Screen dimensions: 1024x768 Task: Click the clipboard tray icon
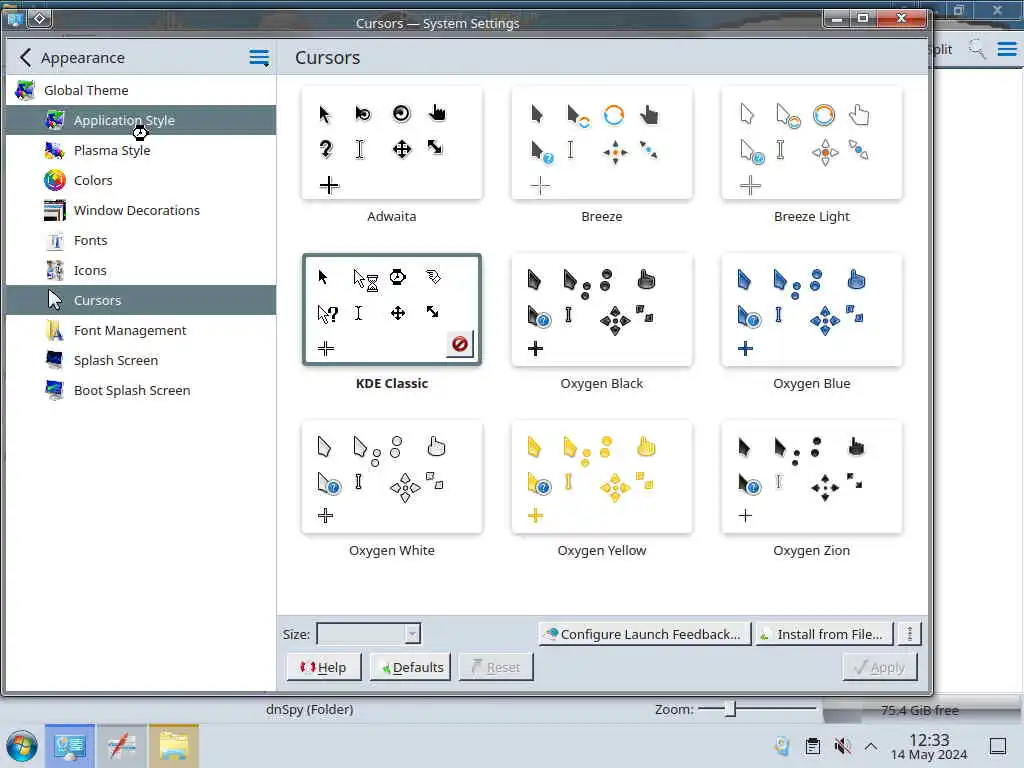(812, 746)
